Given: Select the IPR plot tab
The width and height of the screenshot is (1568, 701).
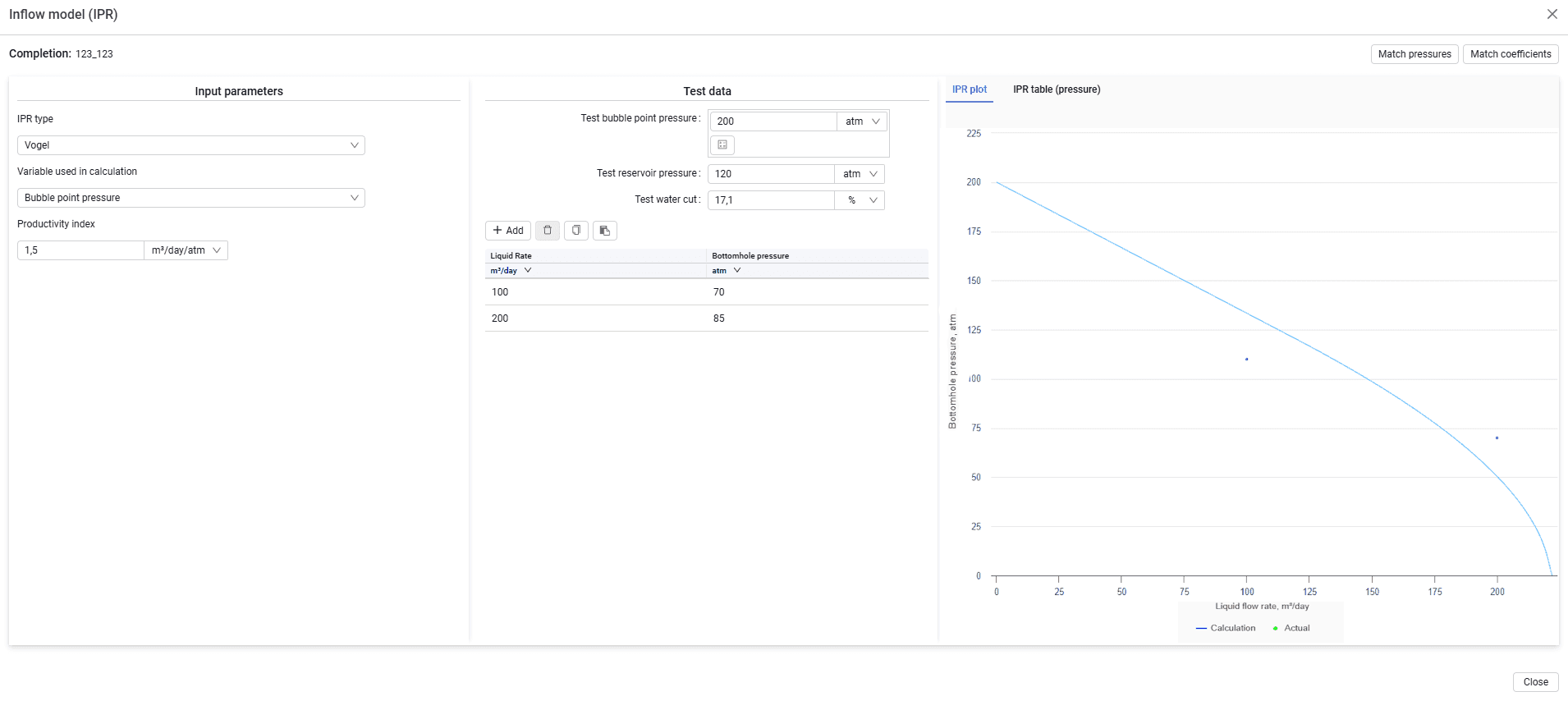Looking at the screenshot, I should [x=970, y=89].
